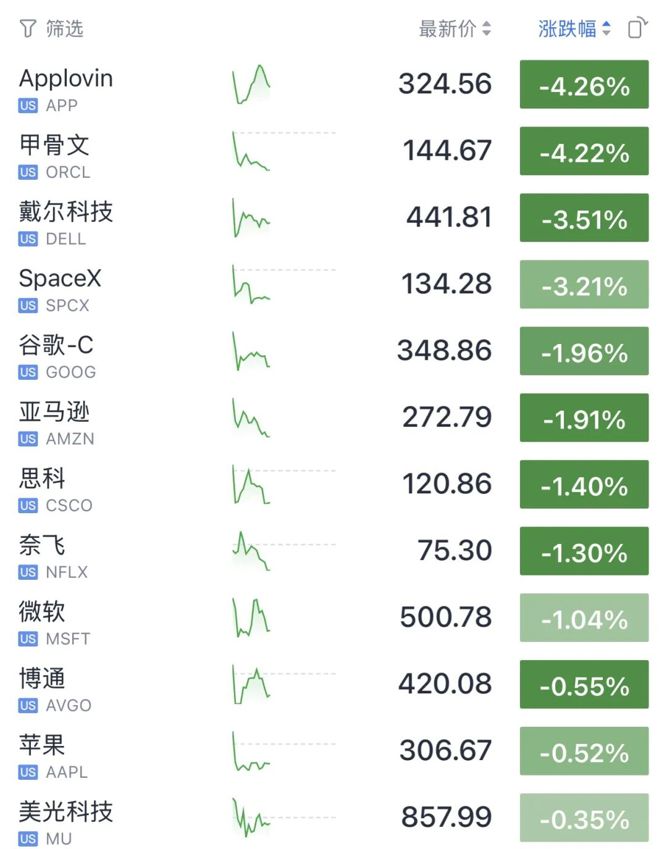The width and height of the screenshot is (667, 849).
Task: Click the 筛选 filter label
Action: coord(64,29)
